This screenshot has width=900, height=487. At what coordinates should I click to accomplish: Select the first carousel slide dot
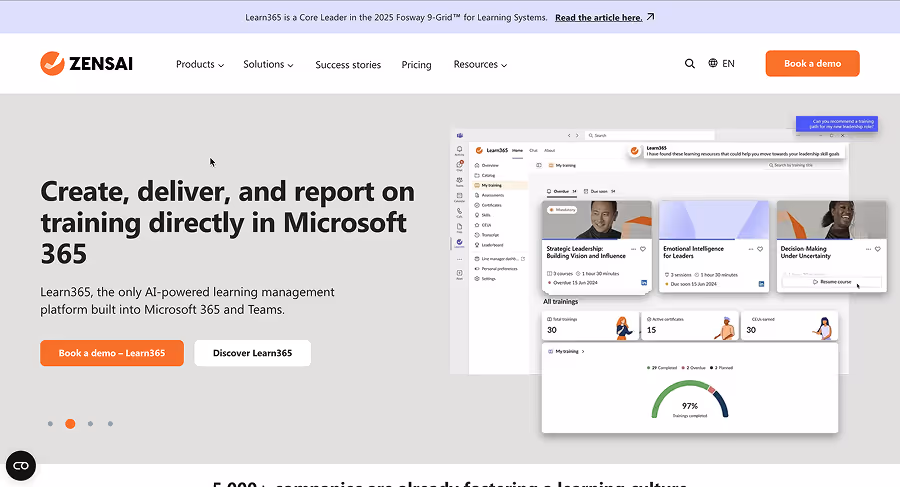(x=51, y=424)
